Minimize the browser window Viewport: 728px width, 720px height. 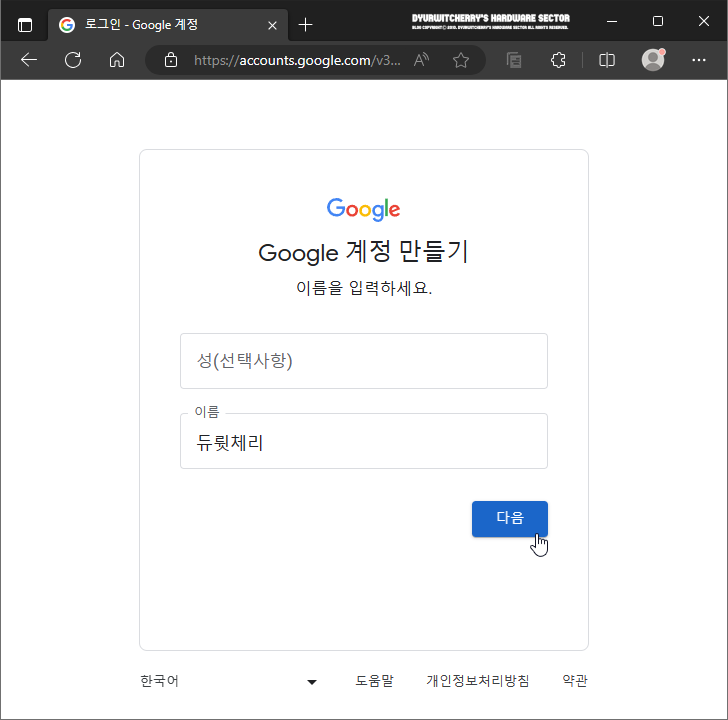click(612, 21)
